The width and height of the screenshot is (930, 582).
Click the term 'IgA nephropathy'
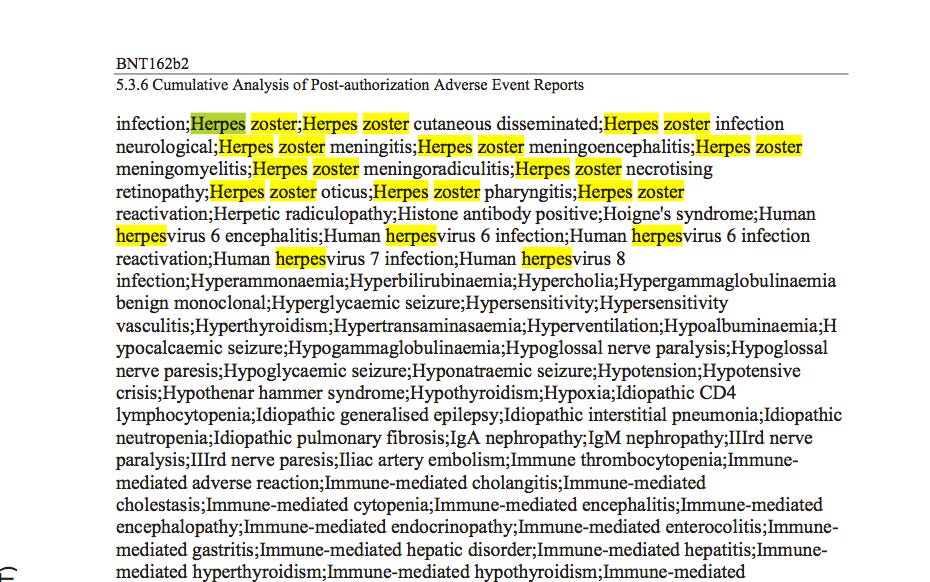(x=517, y=438)
